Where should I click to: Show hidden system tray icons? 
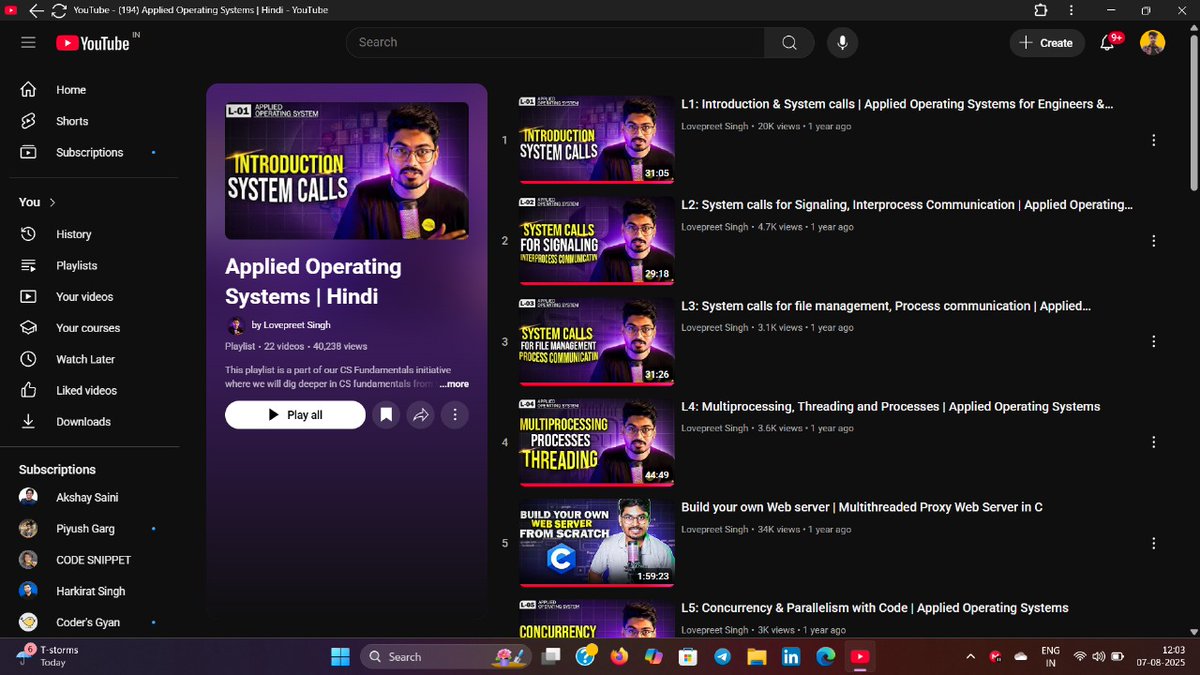click(970, 656)
